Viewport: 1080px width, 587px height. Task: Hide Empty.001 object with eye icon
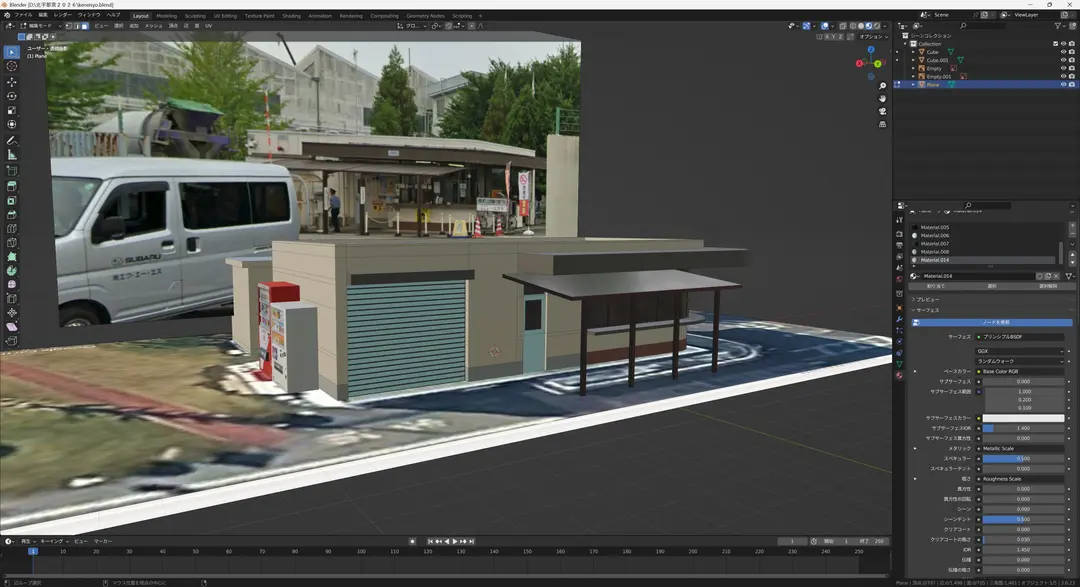pyautogui.click(x=1063, y=76)
